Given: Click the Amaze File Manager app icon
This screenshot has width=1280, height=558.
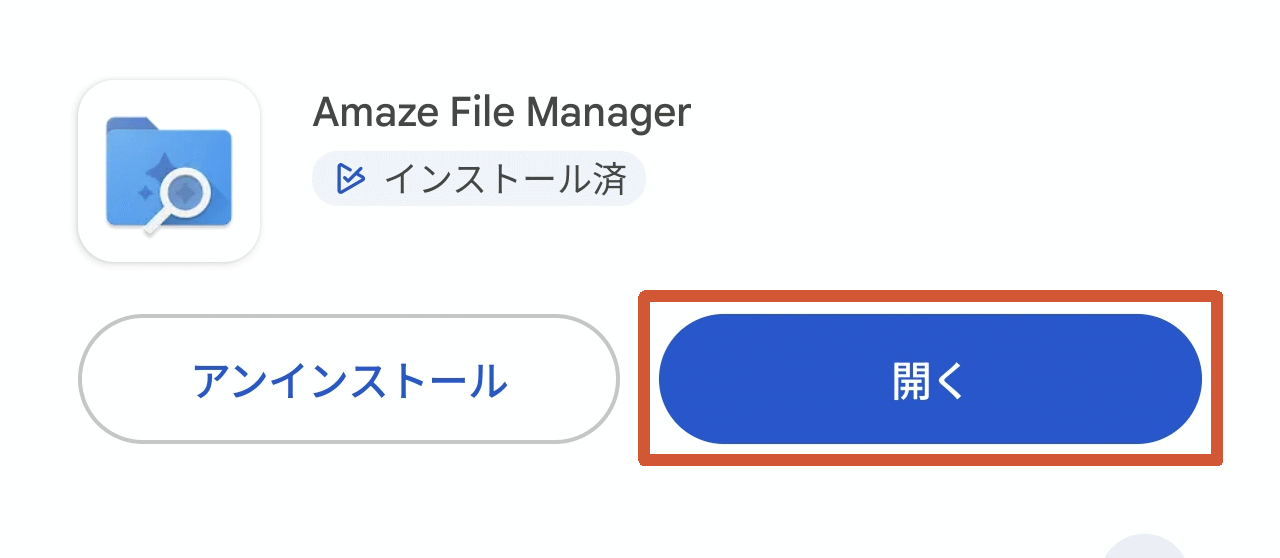Looking at the screenshot, I should click(x=168, y=171).
